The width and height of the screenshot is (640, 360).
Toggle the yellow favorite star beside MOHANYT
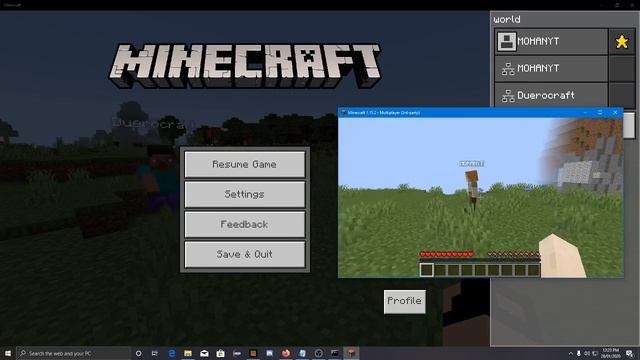(622, 42)
